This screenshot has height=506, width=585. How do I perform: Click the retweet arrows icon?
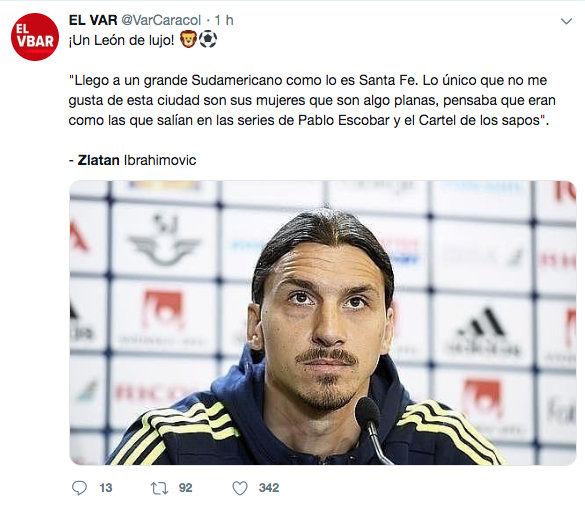click(x=159, y=488)
